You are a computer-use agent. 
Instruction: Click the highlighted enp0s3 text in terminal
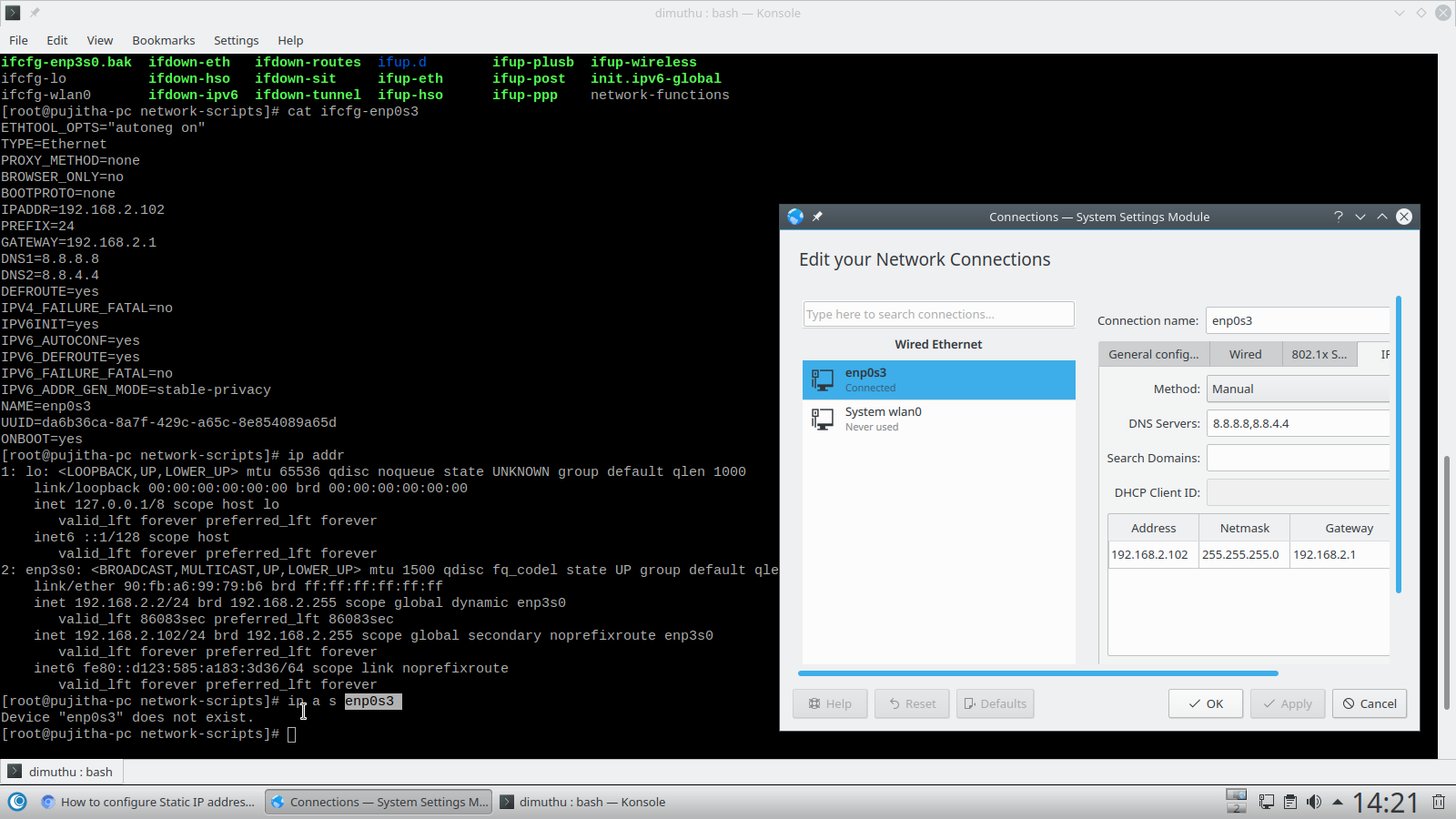[x=373, y=701]
